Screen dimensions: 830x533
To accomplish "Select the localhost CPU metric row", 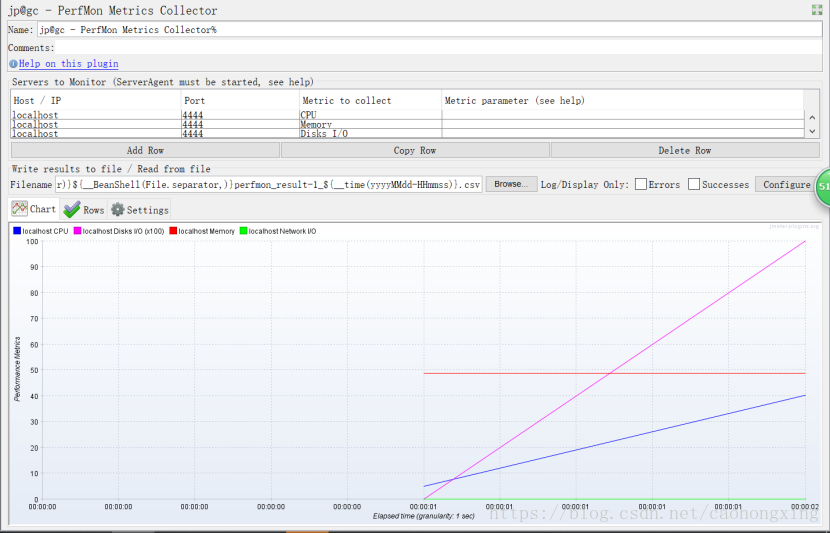I will coord(407,115).
